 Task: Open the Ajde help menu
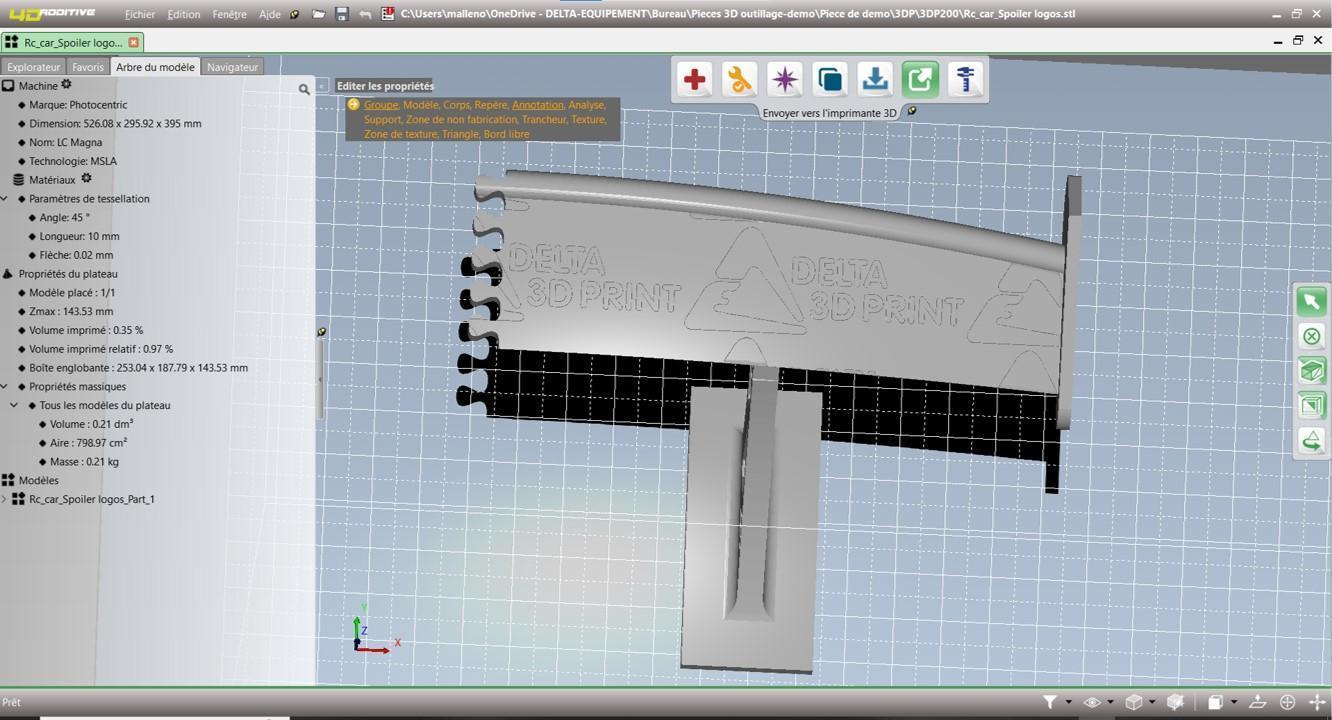click(270, 15)
